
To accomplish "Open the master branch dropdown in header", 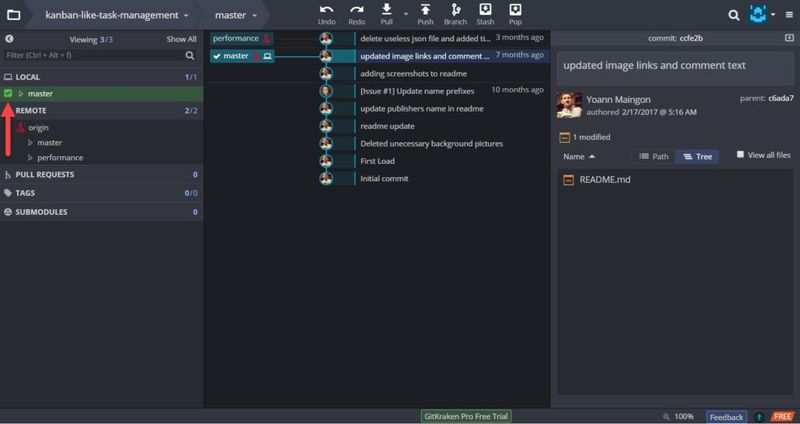I will [236, 15].
